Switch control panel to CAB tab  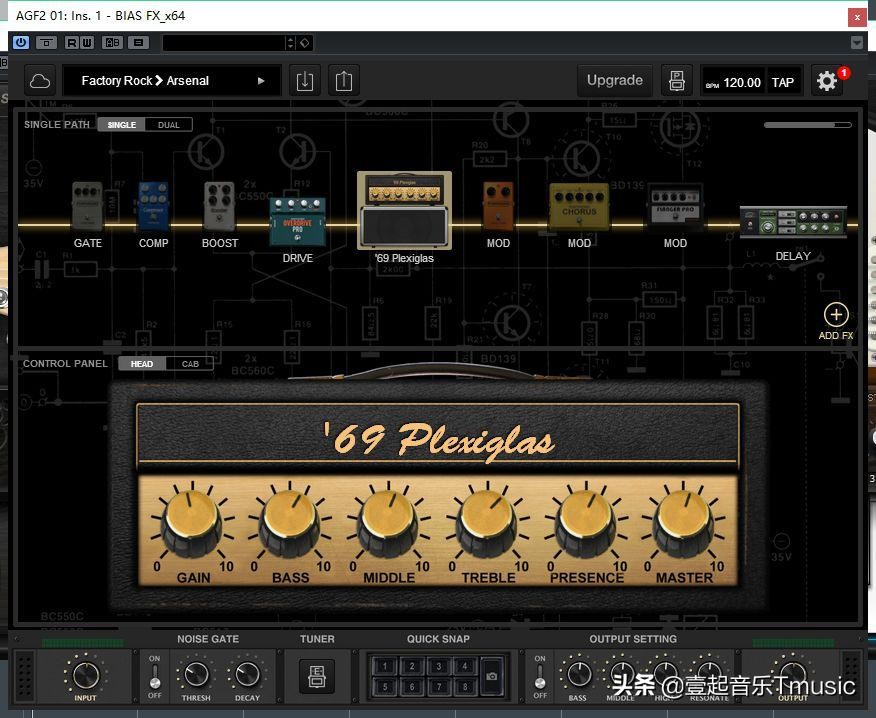[x=190, y=364]
